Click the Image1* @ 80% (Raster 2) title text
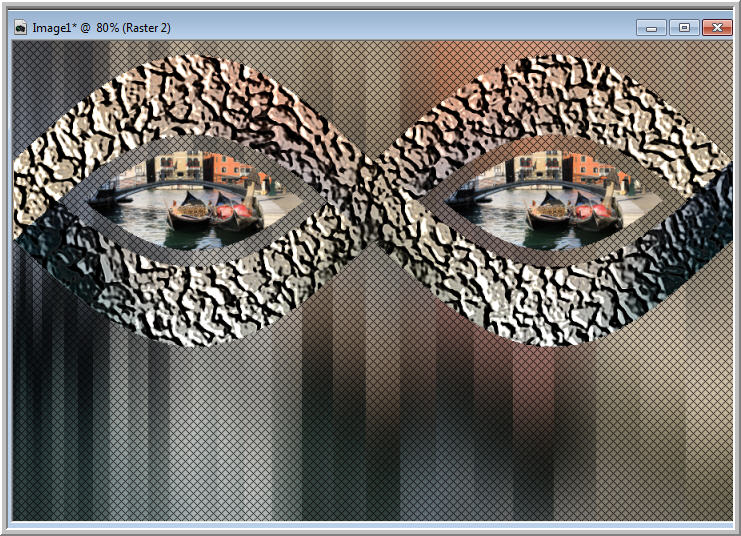The width and height of the screenshot is (741, 536). click(x=101, y=28)
